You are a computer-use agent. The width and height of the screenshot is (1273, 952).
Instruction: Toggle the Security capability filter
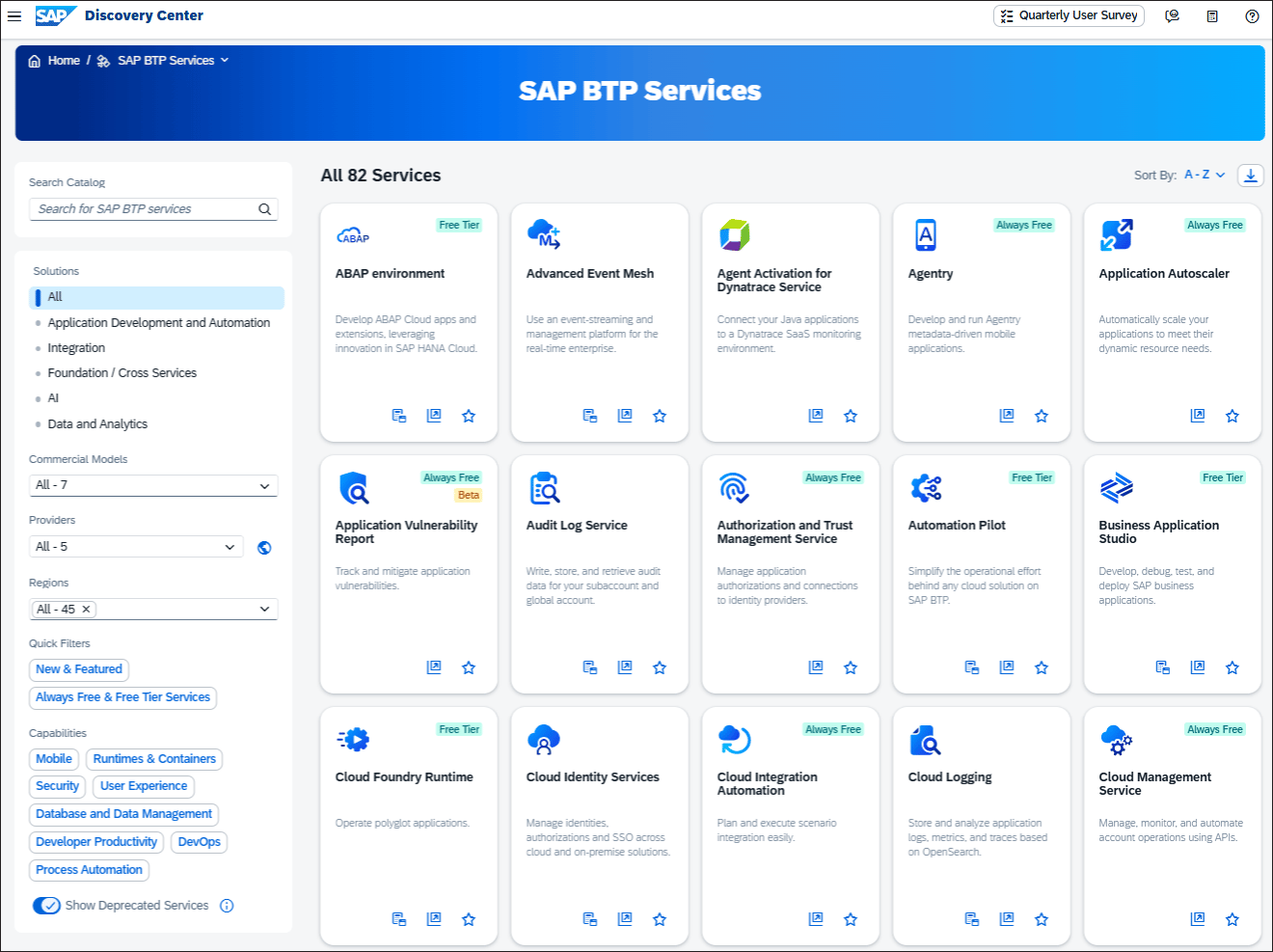point(57,786)
